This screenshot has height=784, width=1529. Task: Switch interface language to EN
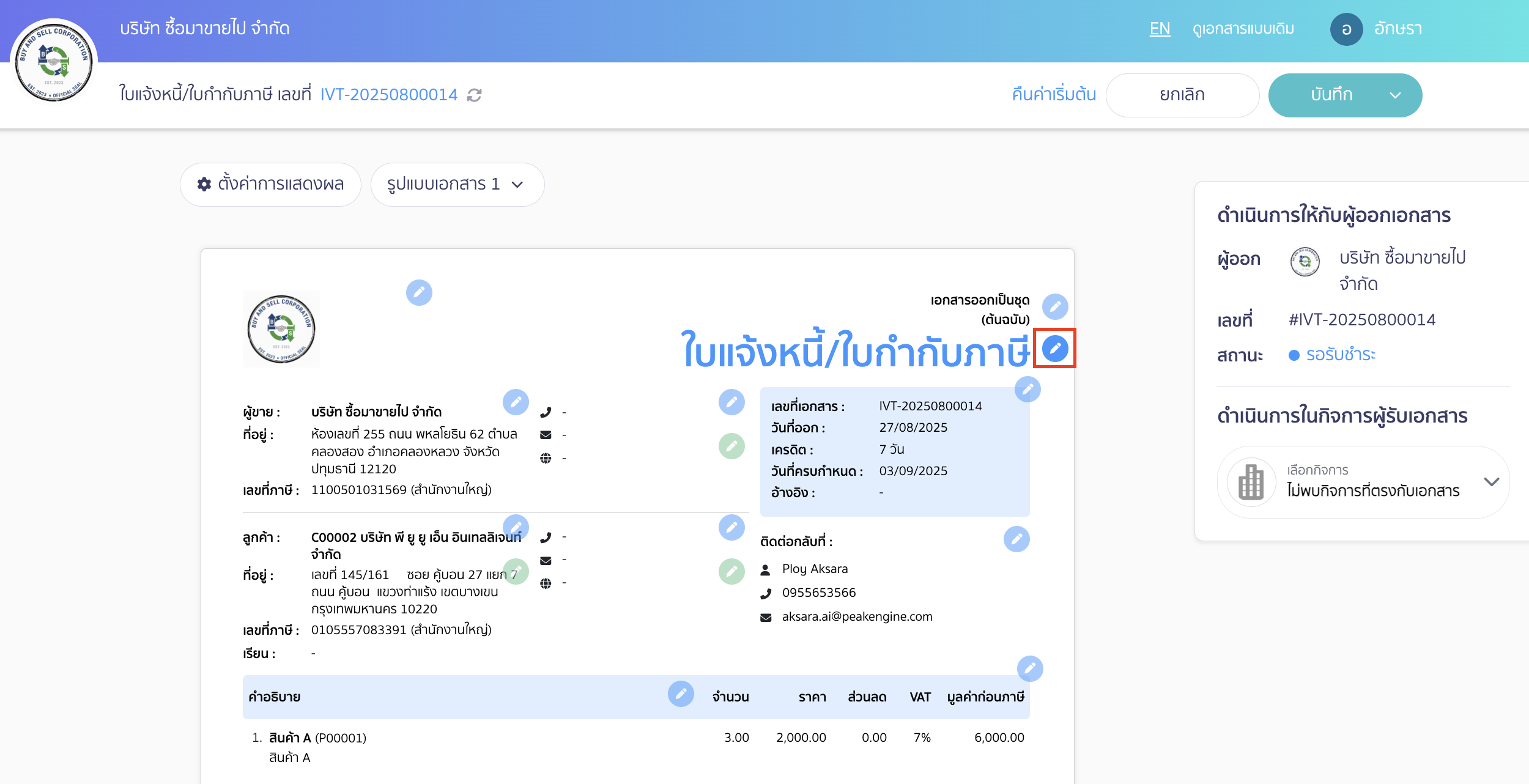[x=1160, y=29]
